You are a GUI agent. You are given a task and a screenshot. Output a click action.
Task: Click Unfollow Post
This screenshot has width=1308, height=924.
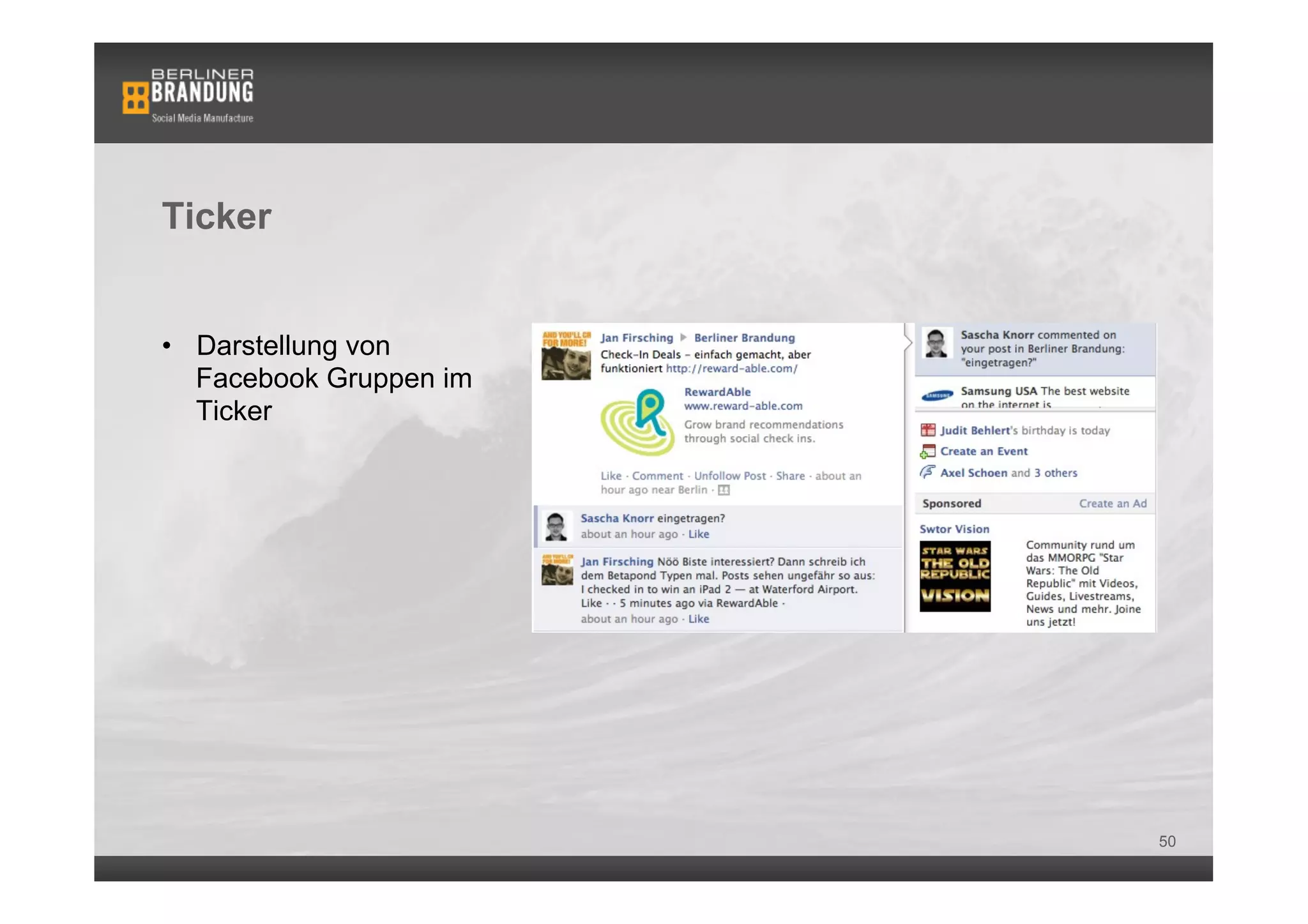click(729, 476)
